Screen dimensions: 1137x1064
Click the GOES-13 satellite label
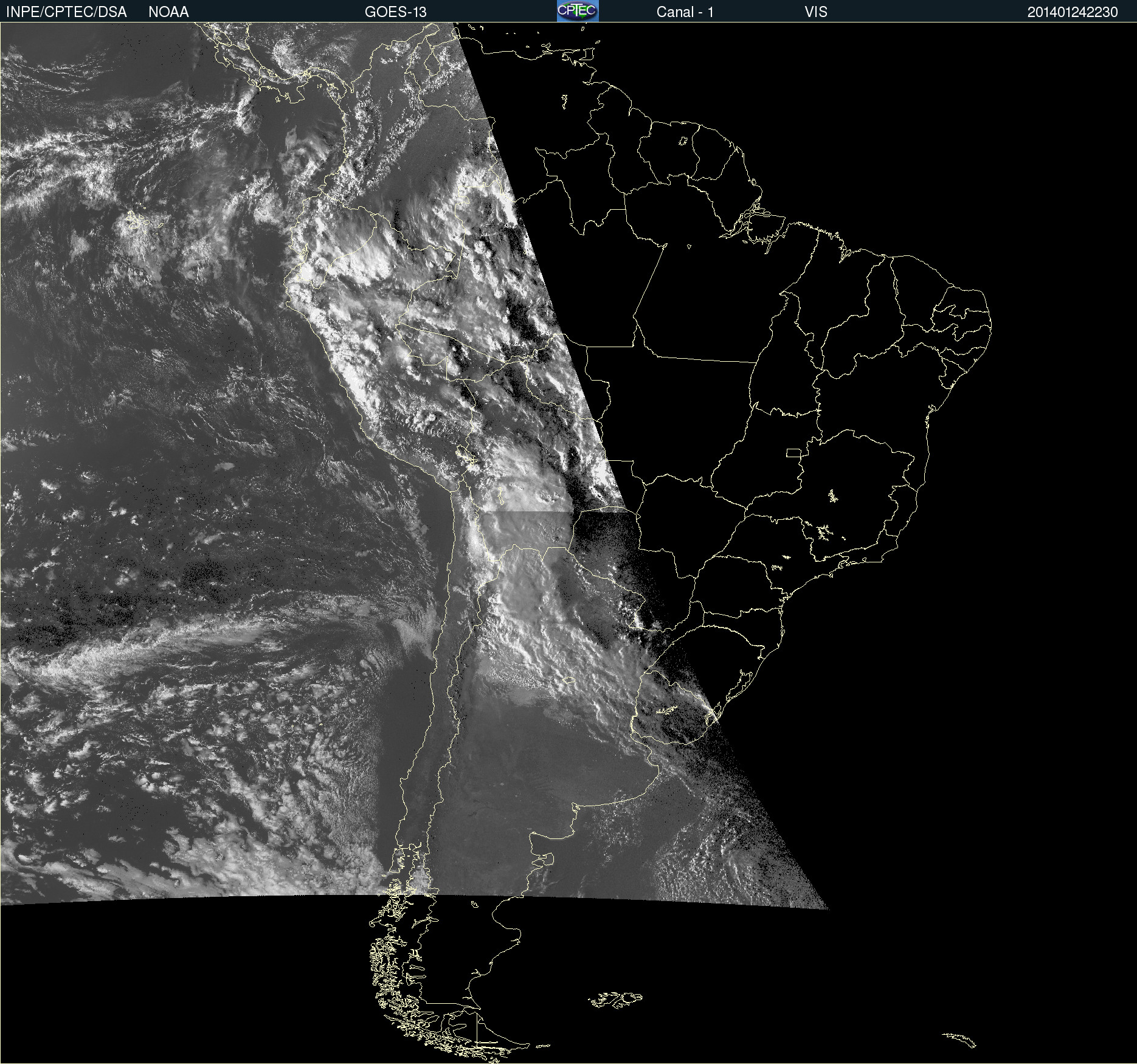coord(396,12)
